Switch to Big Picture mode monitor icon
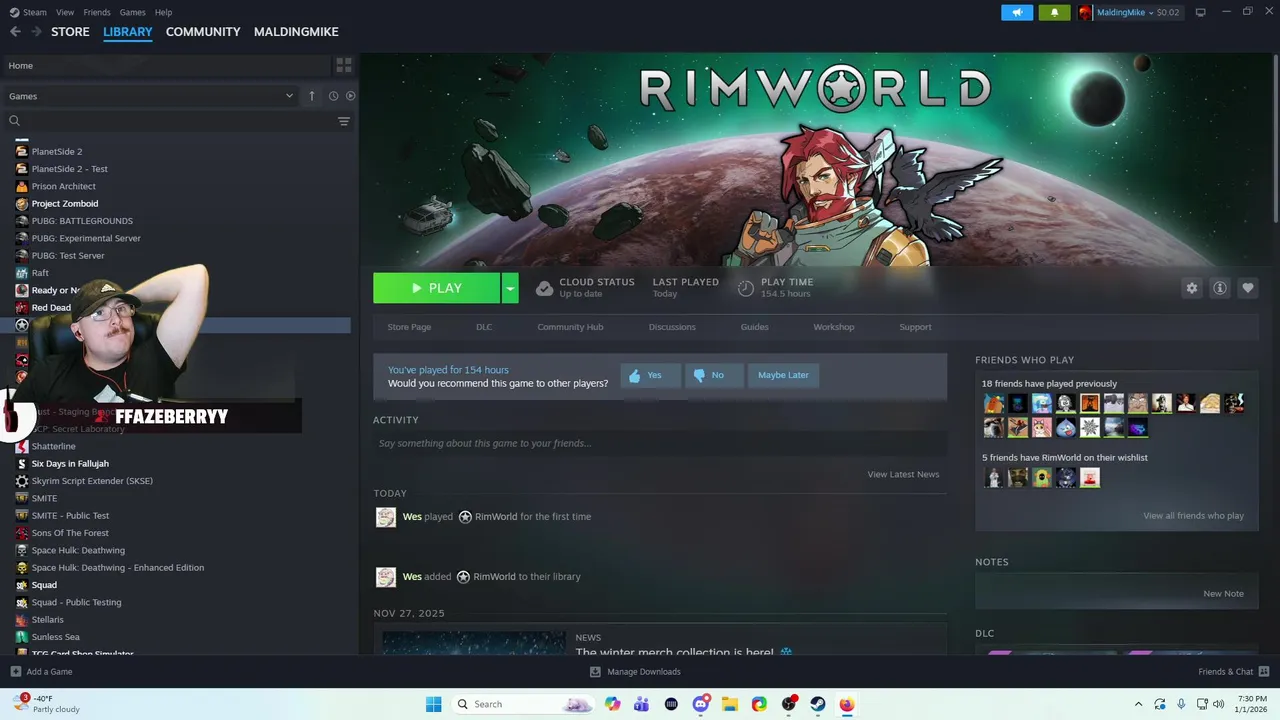 tap(1201, 12)
